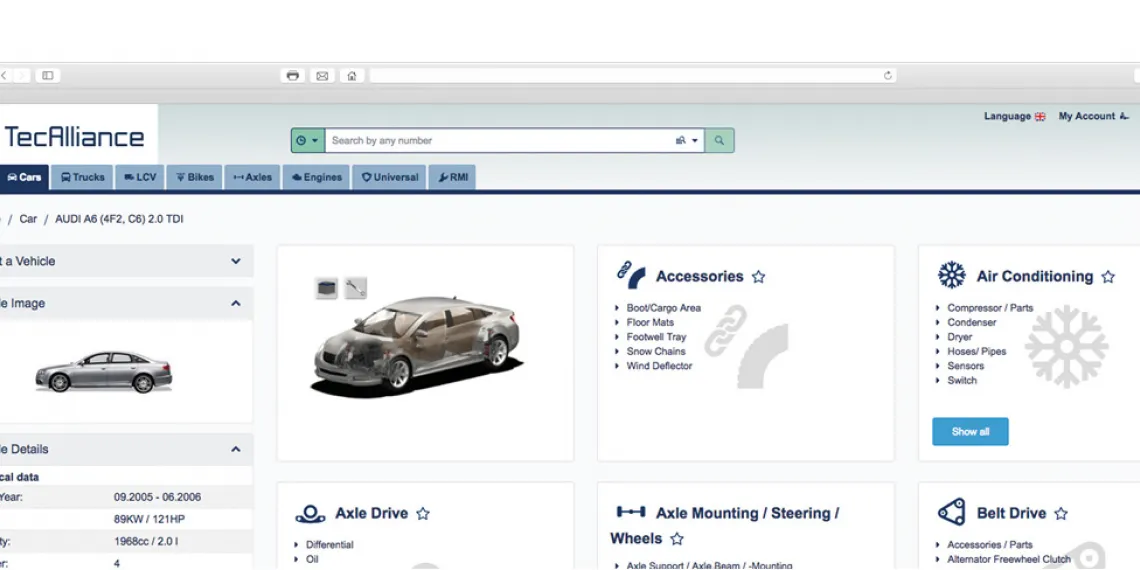Switch to the Trucks tab

82,177
